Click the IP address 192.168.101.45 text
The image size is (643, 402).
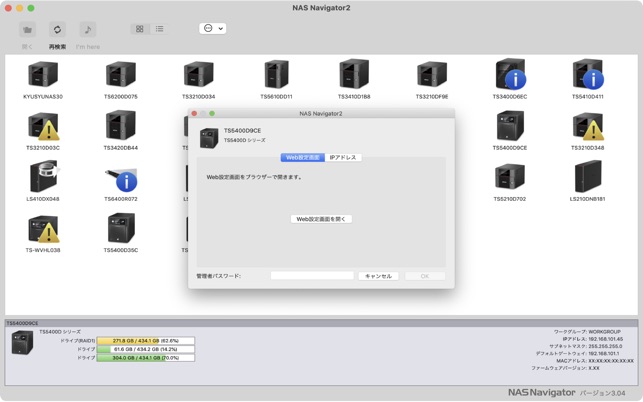[x=605, y=339]
